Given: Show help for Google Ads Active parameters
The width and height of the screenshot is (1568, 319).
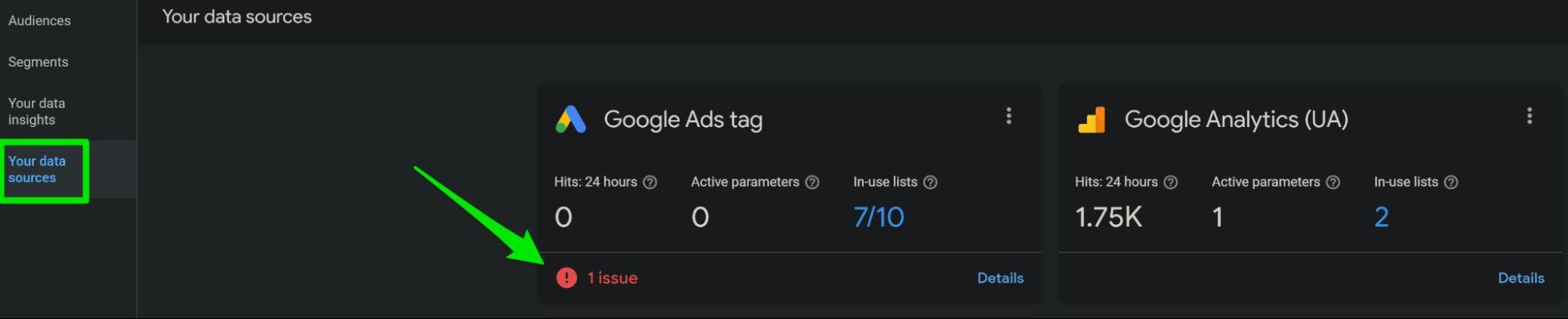Looking at the screenshot, I should (813, 182).
